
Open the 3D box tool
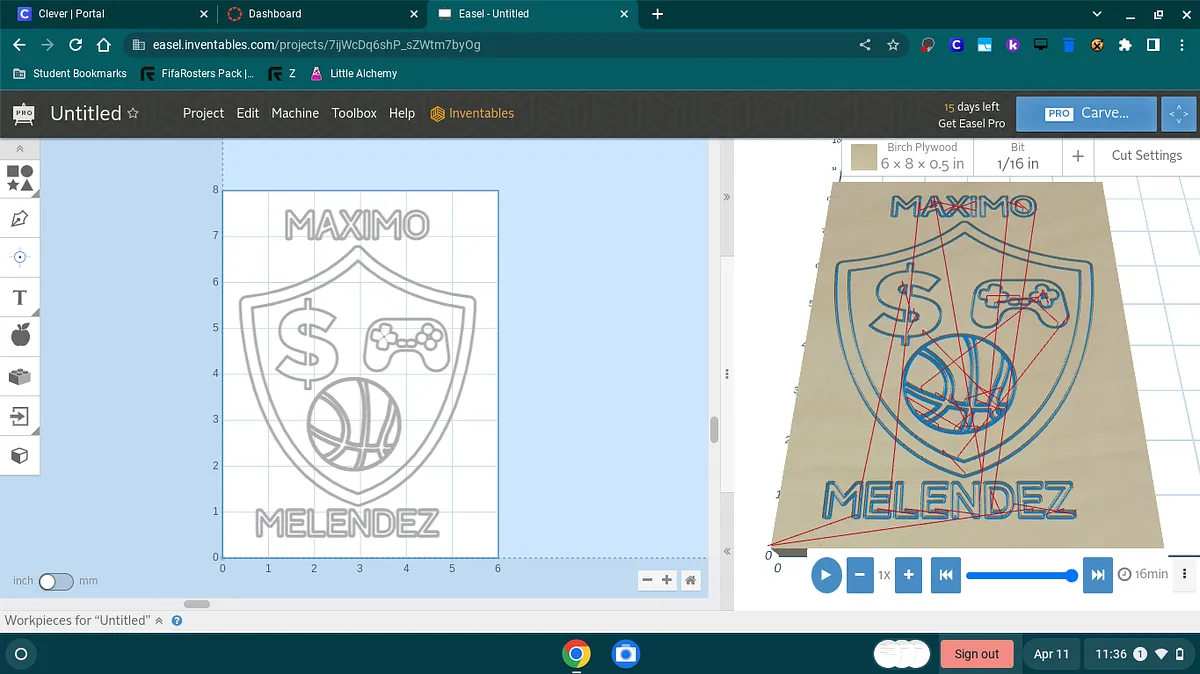(20, 456)
